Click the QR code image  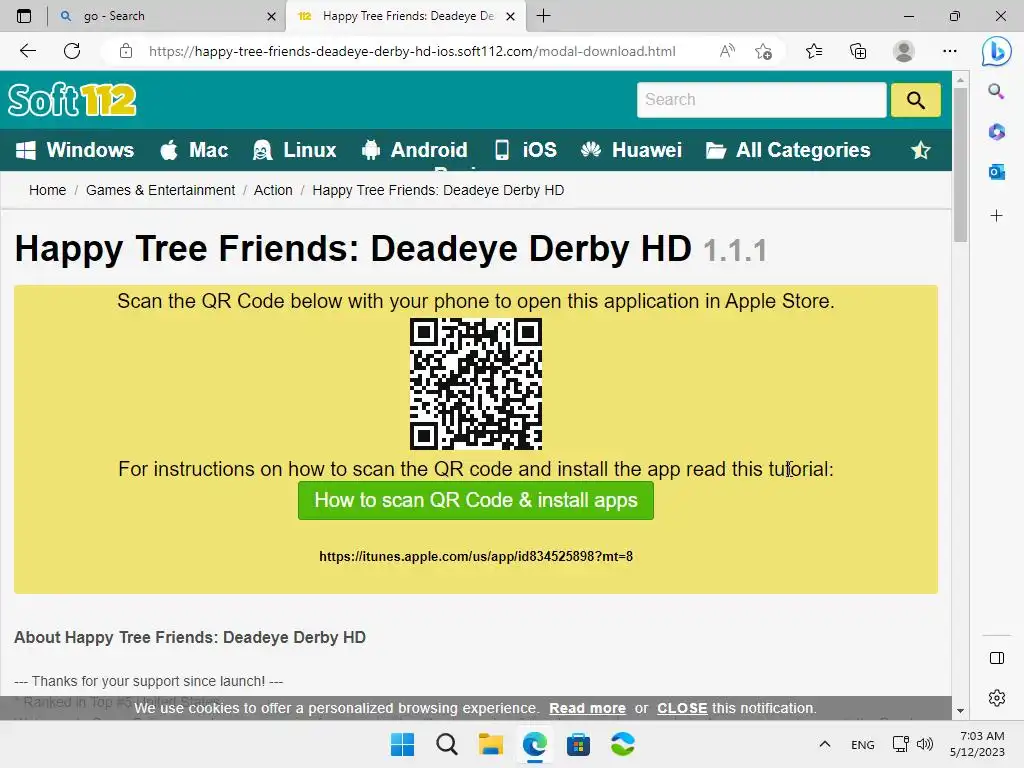point(476,384)
